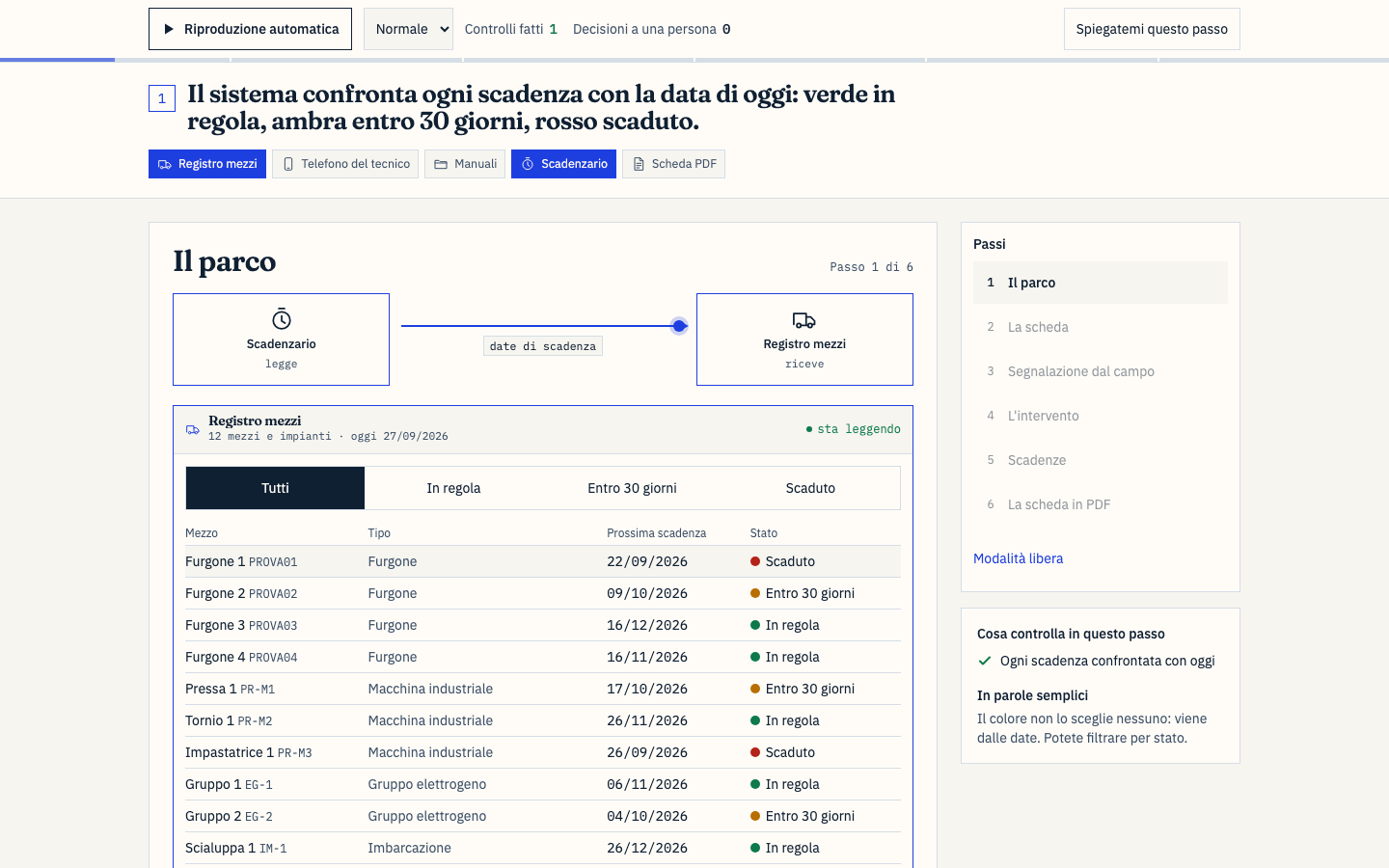Go to step 2 La scheda
Screen dimensions: 1389x868
(1101, 327)
